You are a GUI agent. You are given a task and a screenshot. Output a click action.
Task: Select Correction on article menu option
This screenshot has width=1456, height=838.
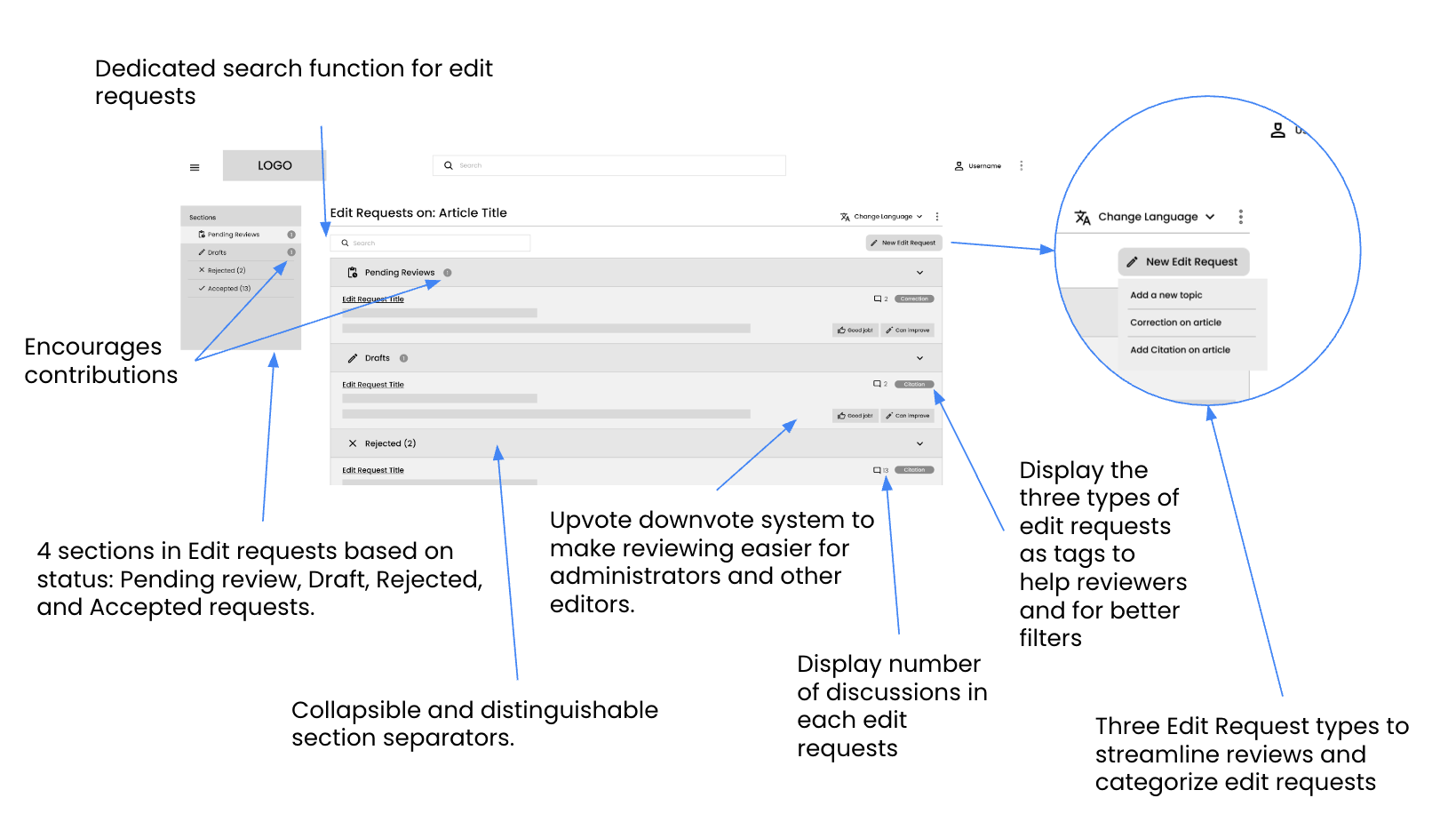click(1175, 323)
